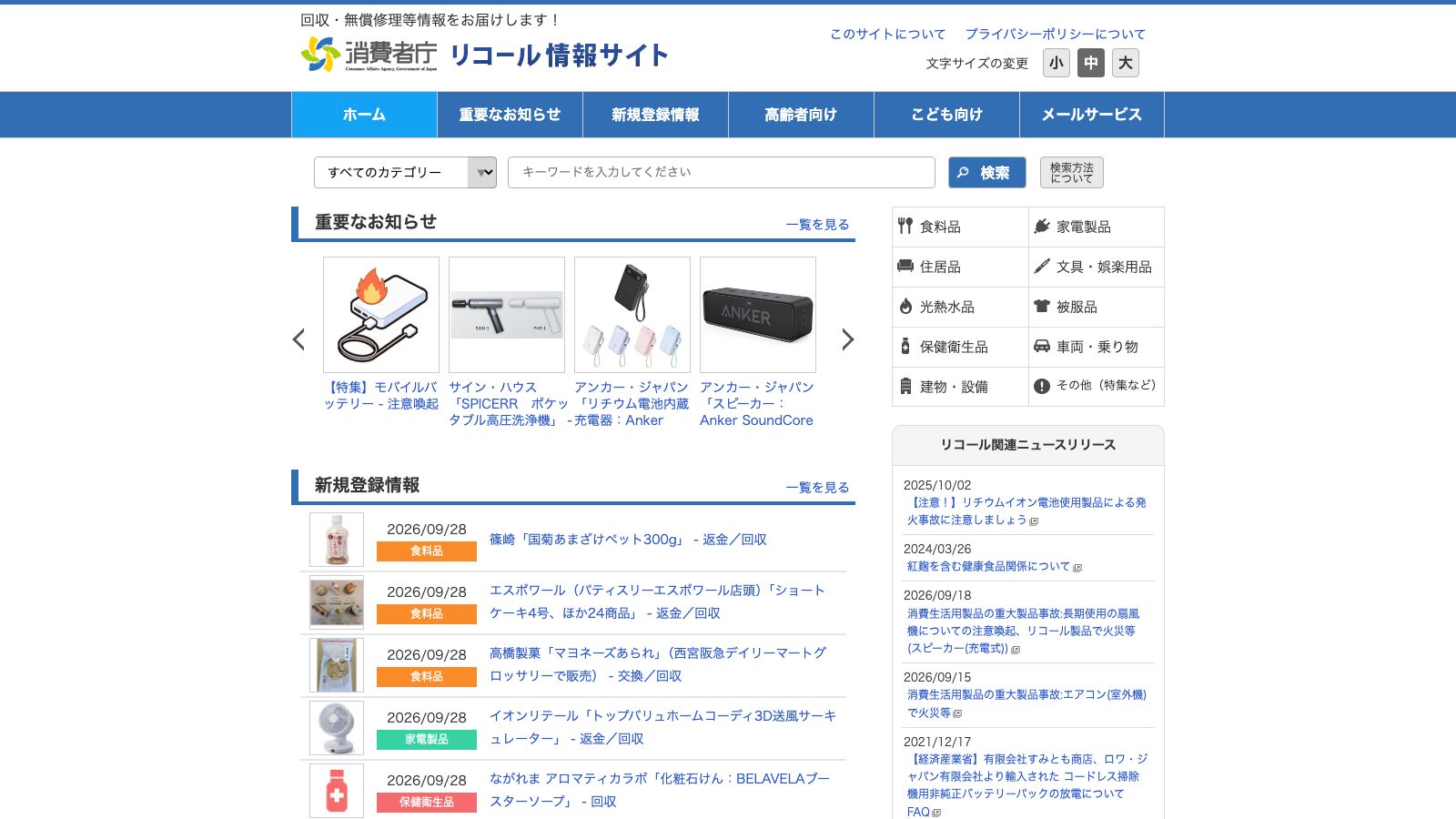Image resolution: width=1456 pixels, height=819 pixels.
Task: Open the こども向け navigation tab
Action: [946, 115]
